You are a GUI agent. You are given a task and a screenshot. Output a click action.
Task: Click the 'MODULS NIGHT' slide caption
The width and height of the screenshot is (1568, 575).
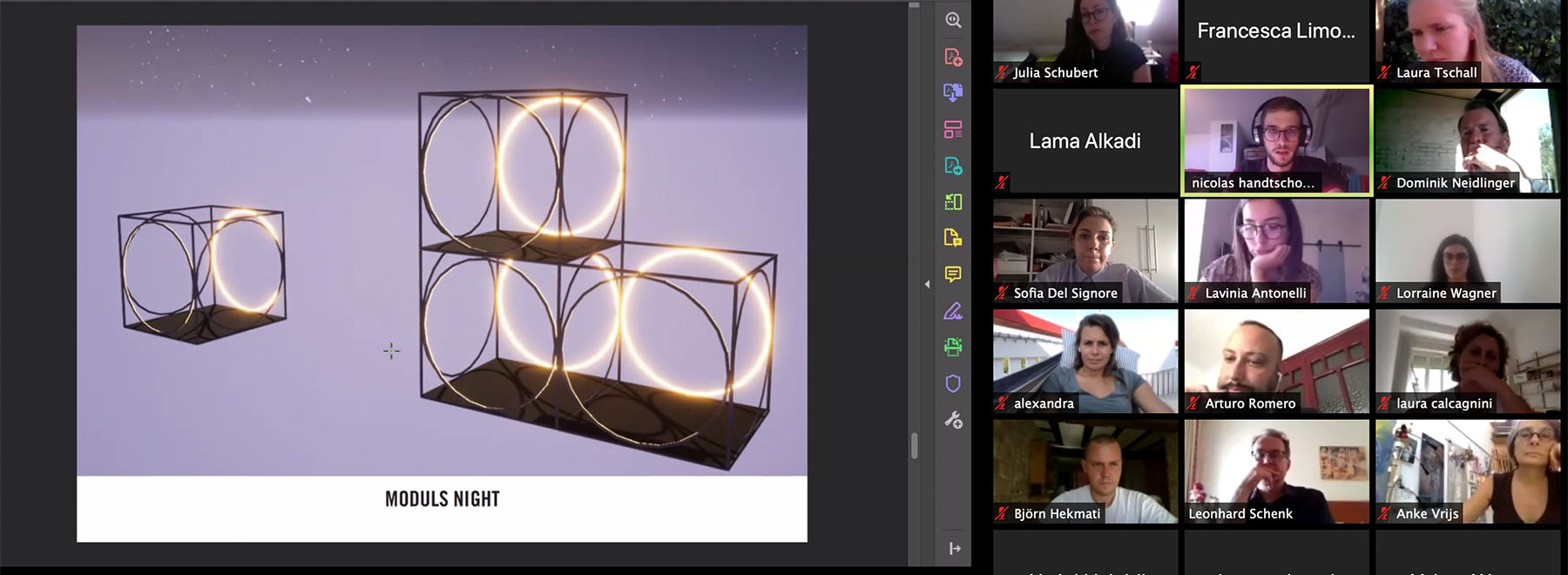pyautogui.click(x=443, y=499)
